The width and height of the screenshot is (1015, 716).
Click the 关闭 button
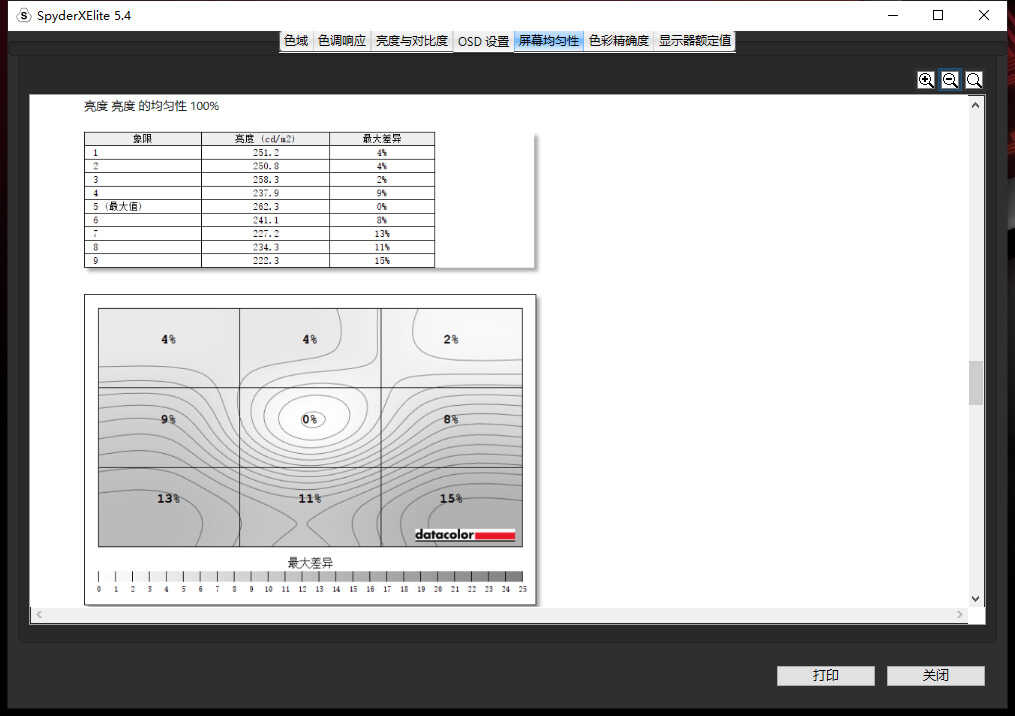[935, 675]
